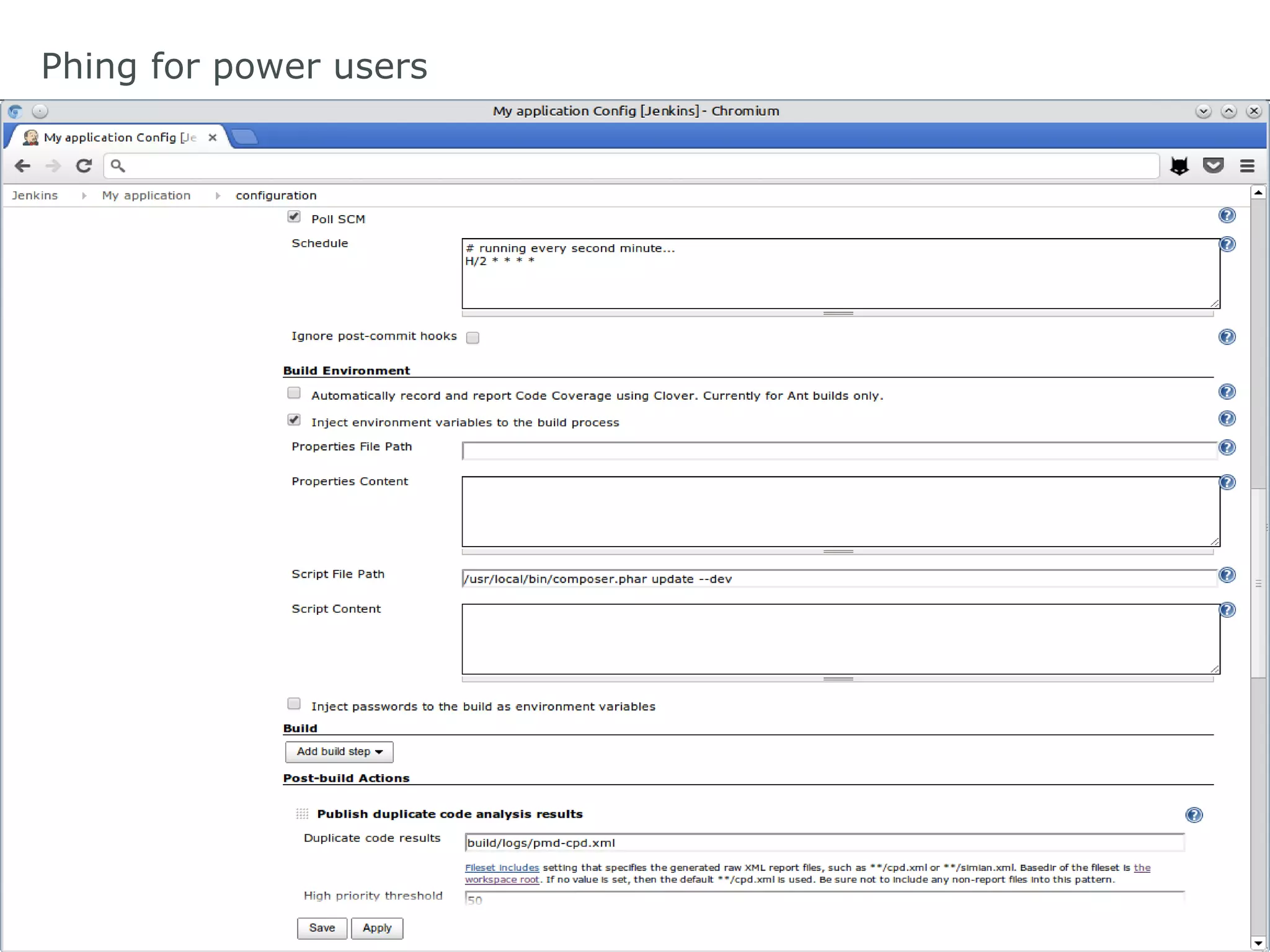Image resolution: width=1270 pixels, height=952 pixels.
Task: Click the browser back arrow
Action: tap(22, 166)
